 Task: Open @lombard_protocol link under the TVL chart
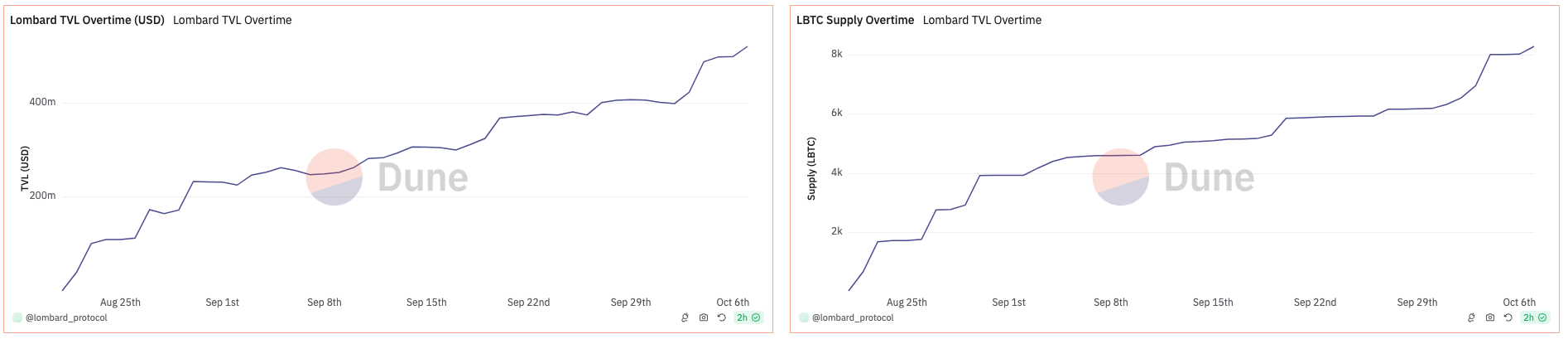coord(66,317)
